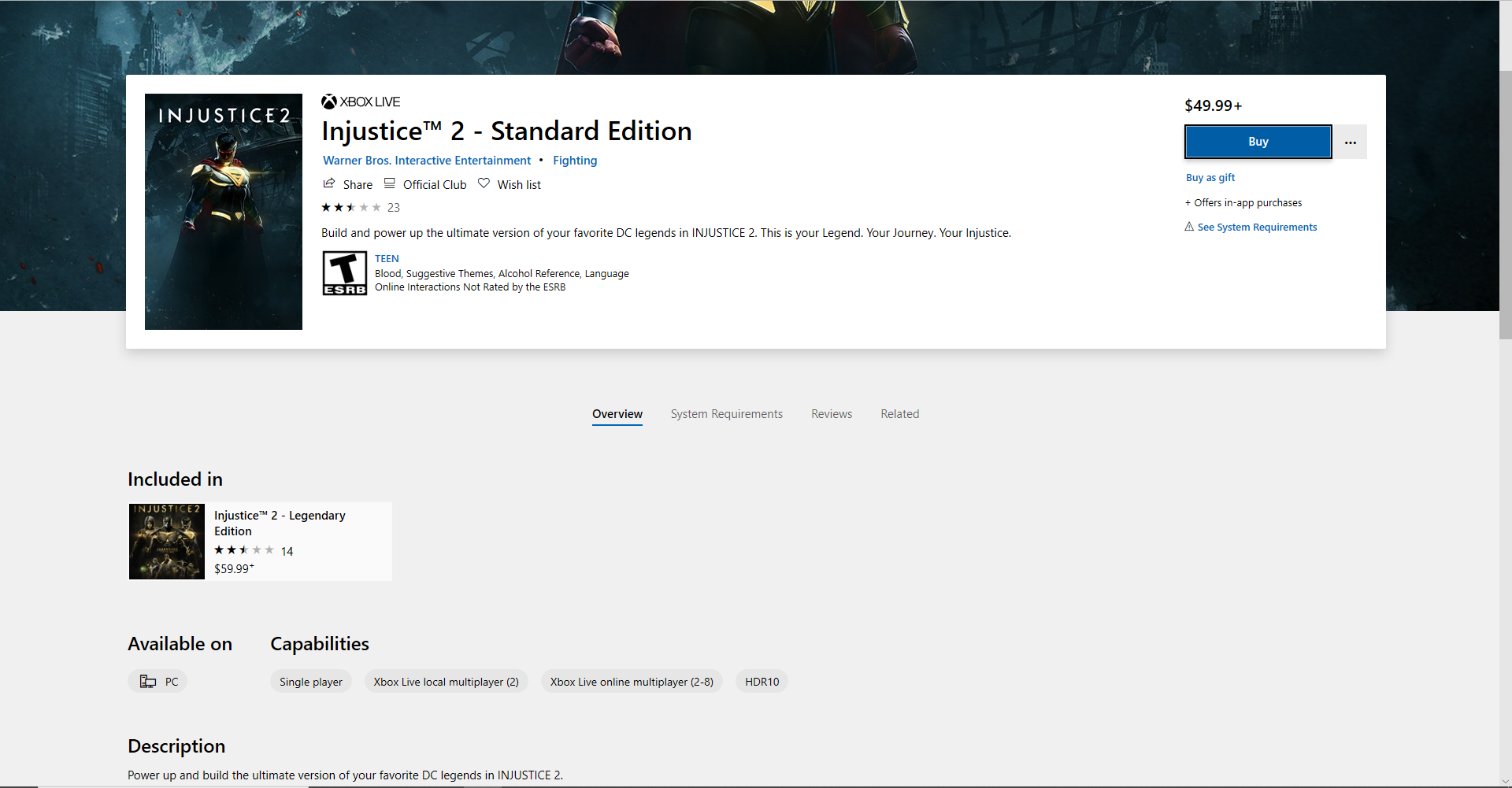Click the TEEN rating link

click(x=387, y=259)
